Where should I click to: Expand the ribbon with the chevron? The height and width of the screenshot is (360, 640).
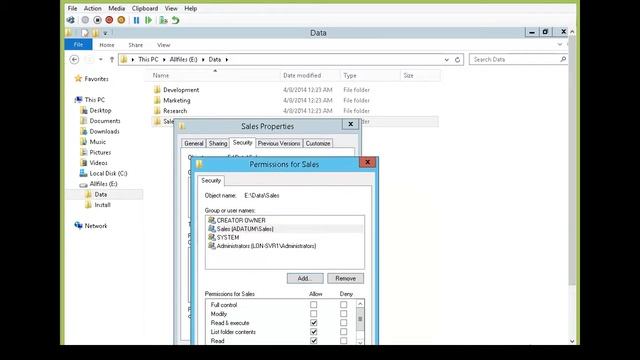pyautogui.click(x=560, y=44)
